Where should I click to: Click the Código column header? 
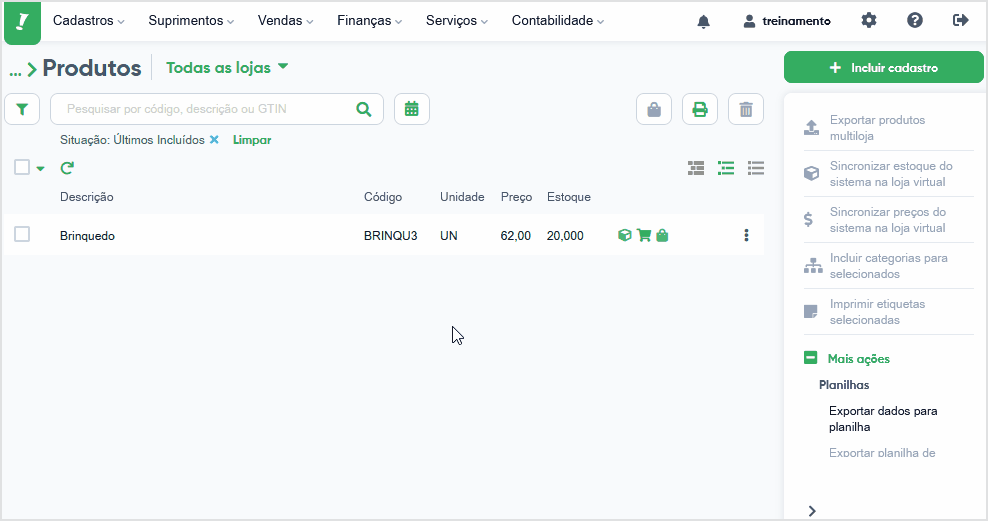(382, 197)
